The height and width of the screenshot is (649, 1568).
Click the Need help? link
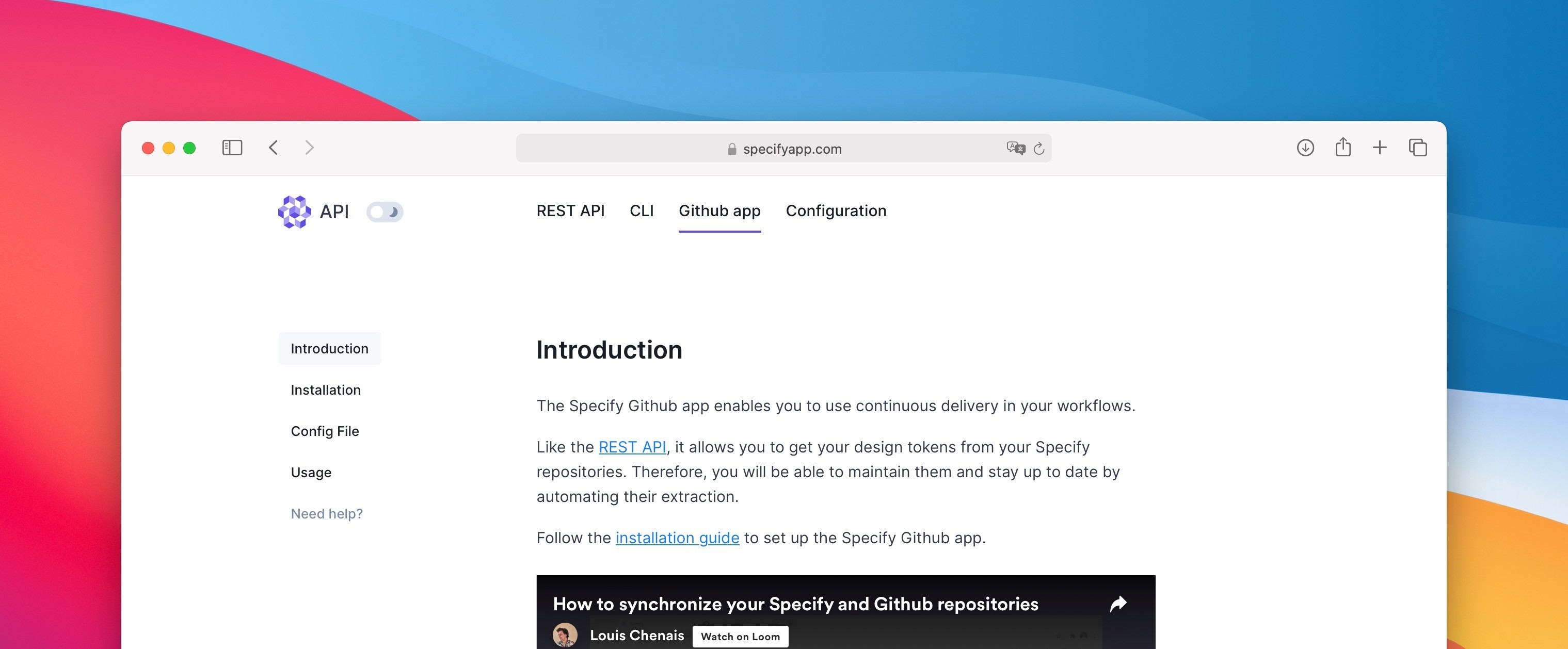click(x=326, y=514)
